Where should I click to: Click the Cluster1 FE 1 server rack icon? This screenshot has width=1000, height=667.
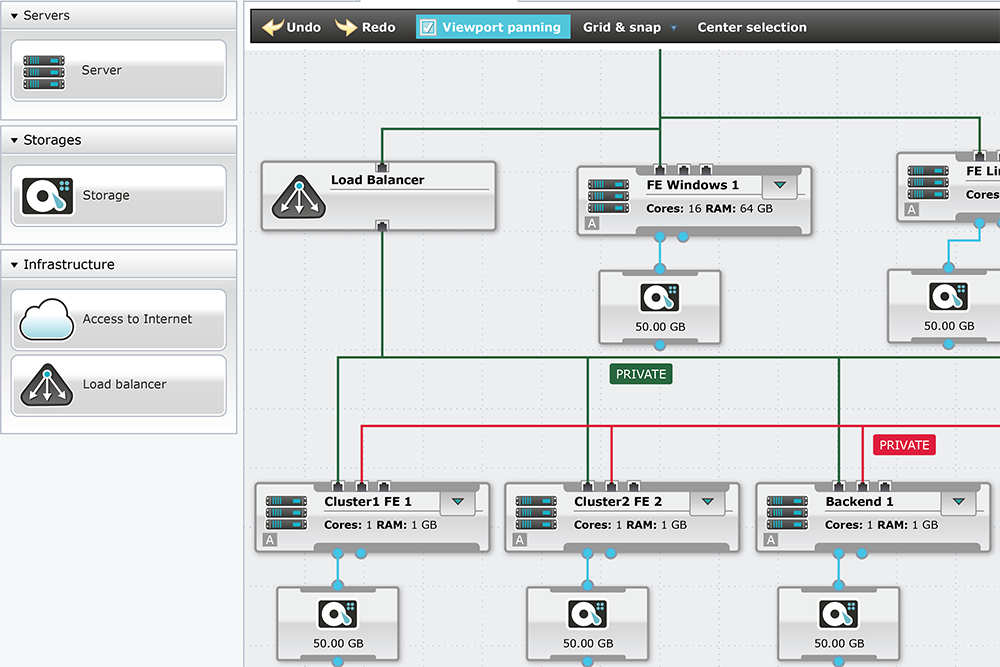287,511
